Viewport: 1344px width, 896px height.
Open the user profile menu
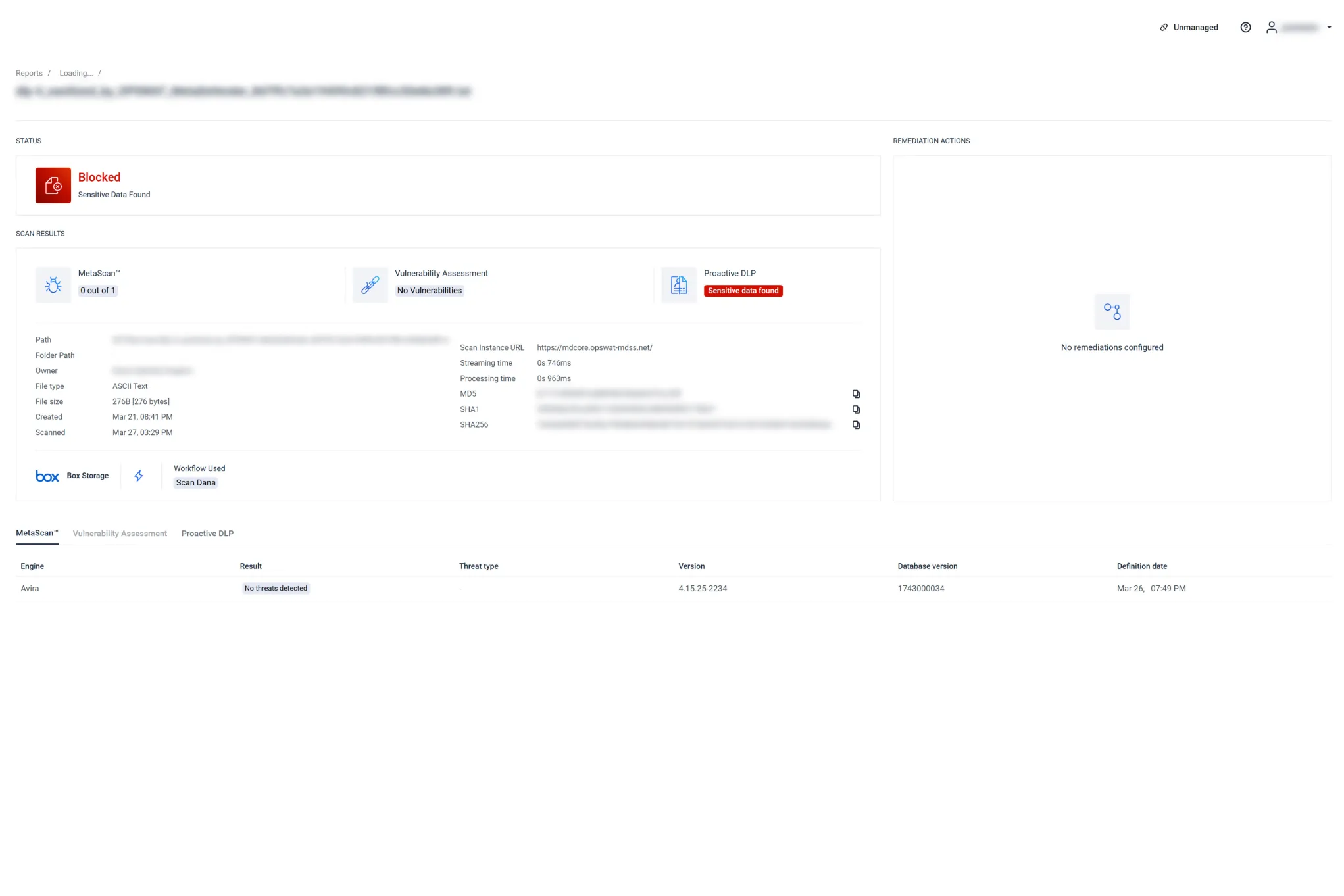pyautogui.click(x=1272, y=28)
